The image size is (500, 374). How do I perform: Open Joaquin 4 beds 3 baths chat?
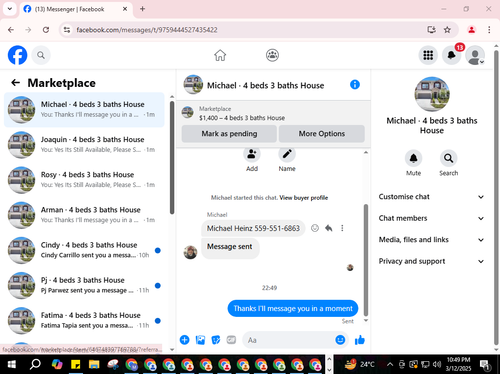click(x=84, y=145)
